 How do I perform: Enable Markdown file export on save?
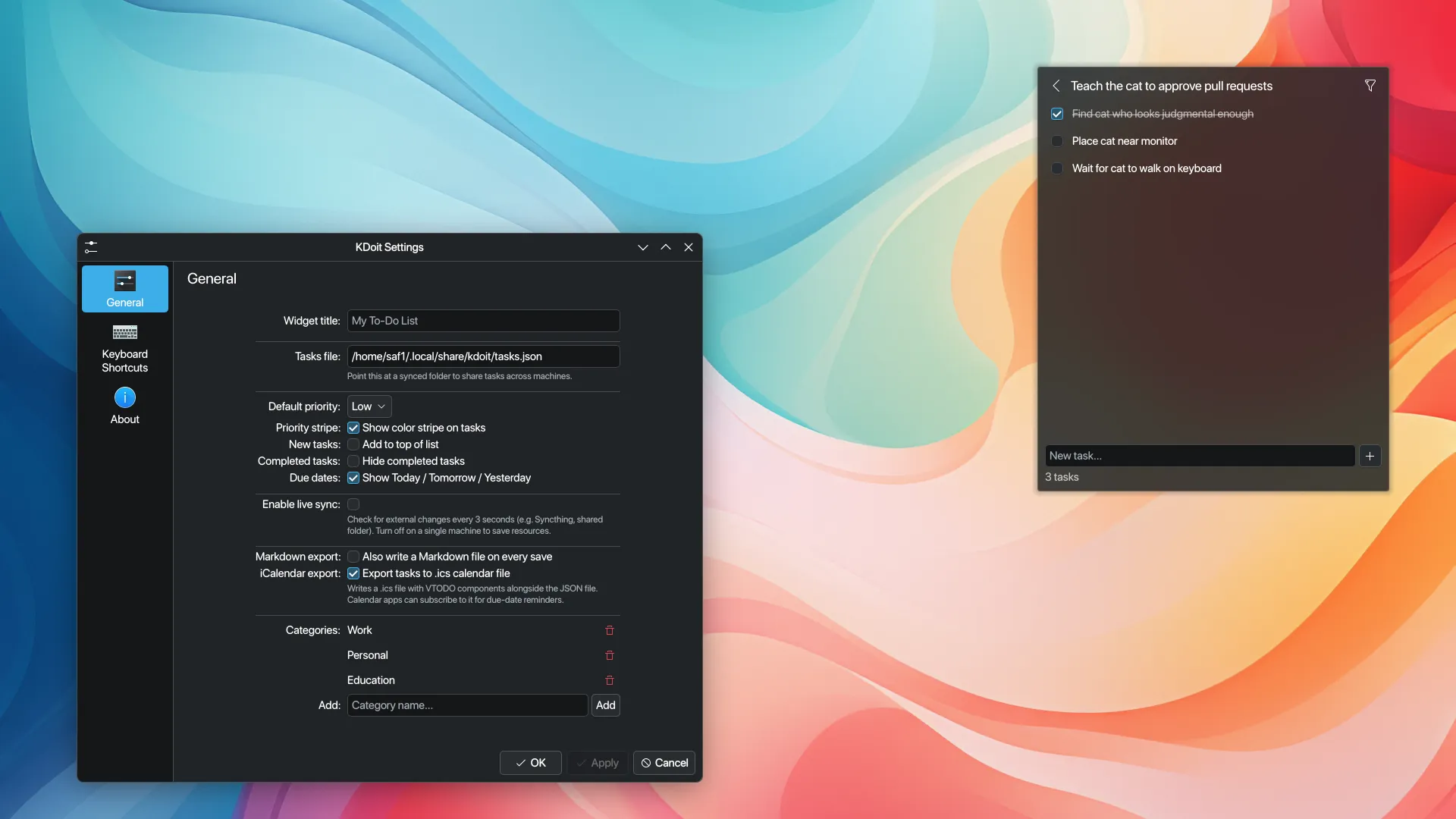(353, 557)
